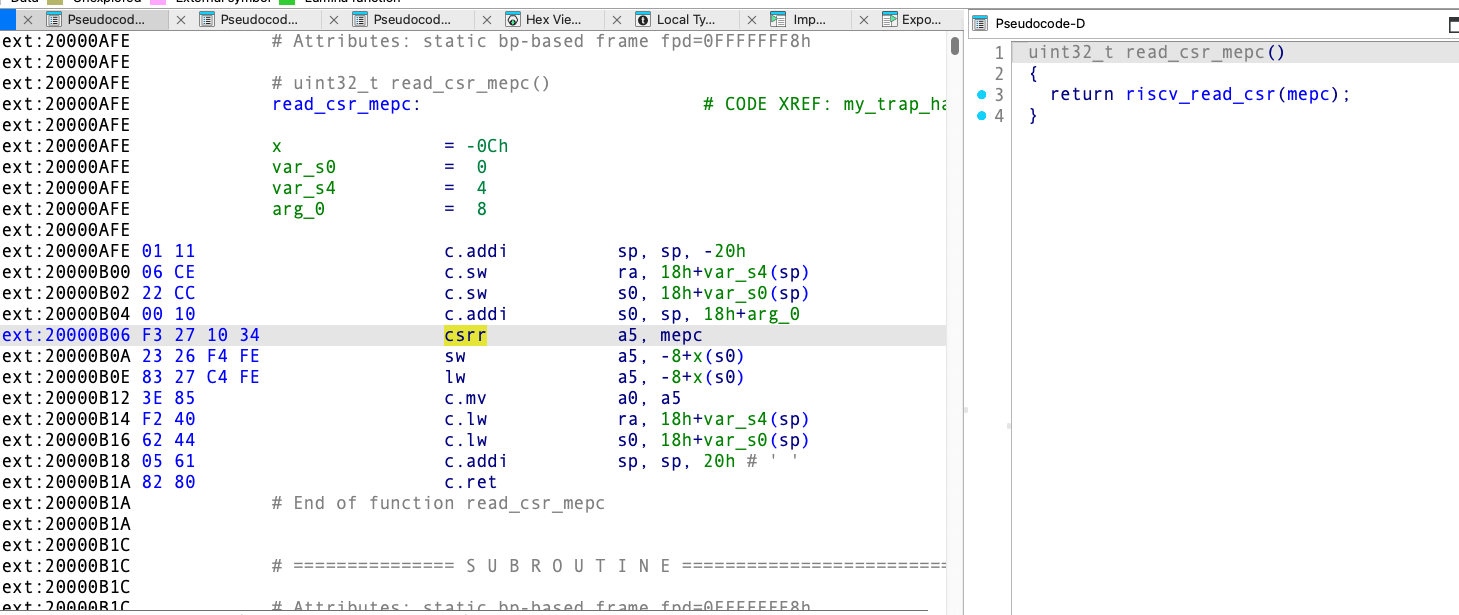Screen dimensions: 1459x615
Task: Open the Hex View tab icon
Action: [x=513, y=19]
